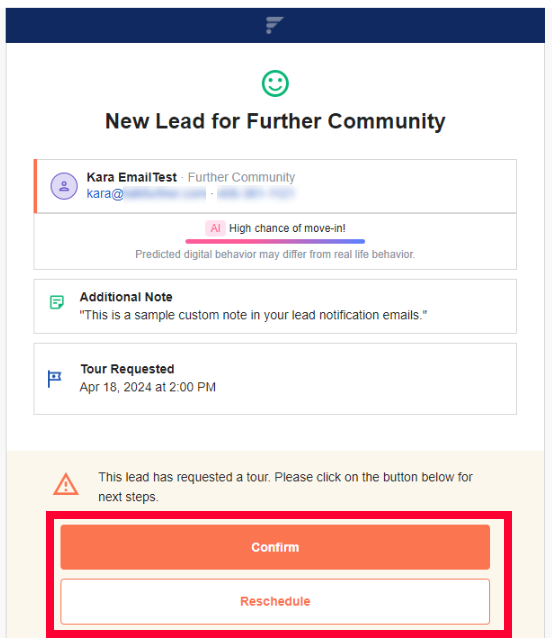Click the pink AI badge
This screenshot has width=552, height=638.
click(215, 228)
